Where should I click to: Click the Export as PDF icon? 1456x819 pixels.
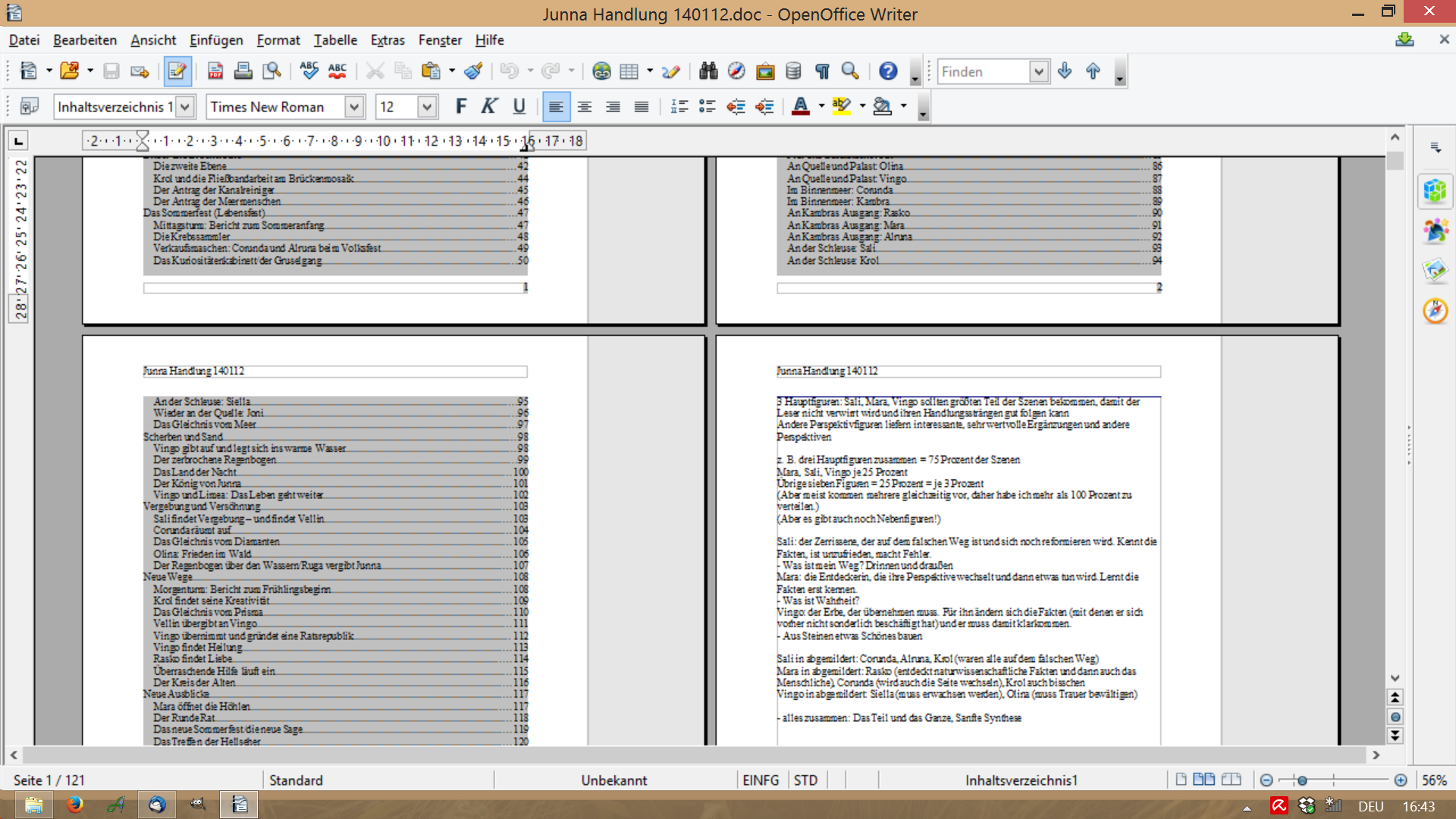pos(215,71)
